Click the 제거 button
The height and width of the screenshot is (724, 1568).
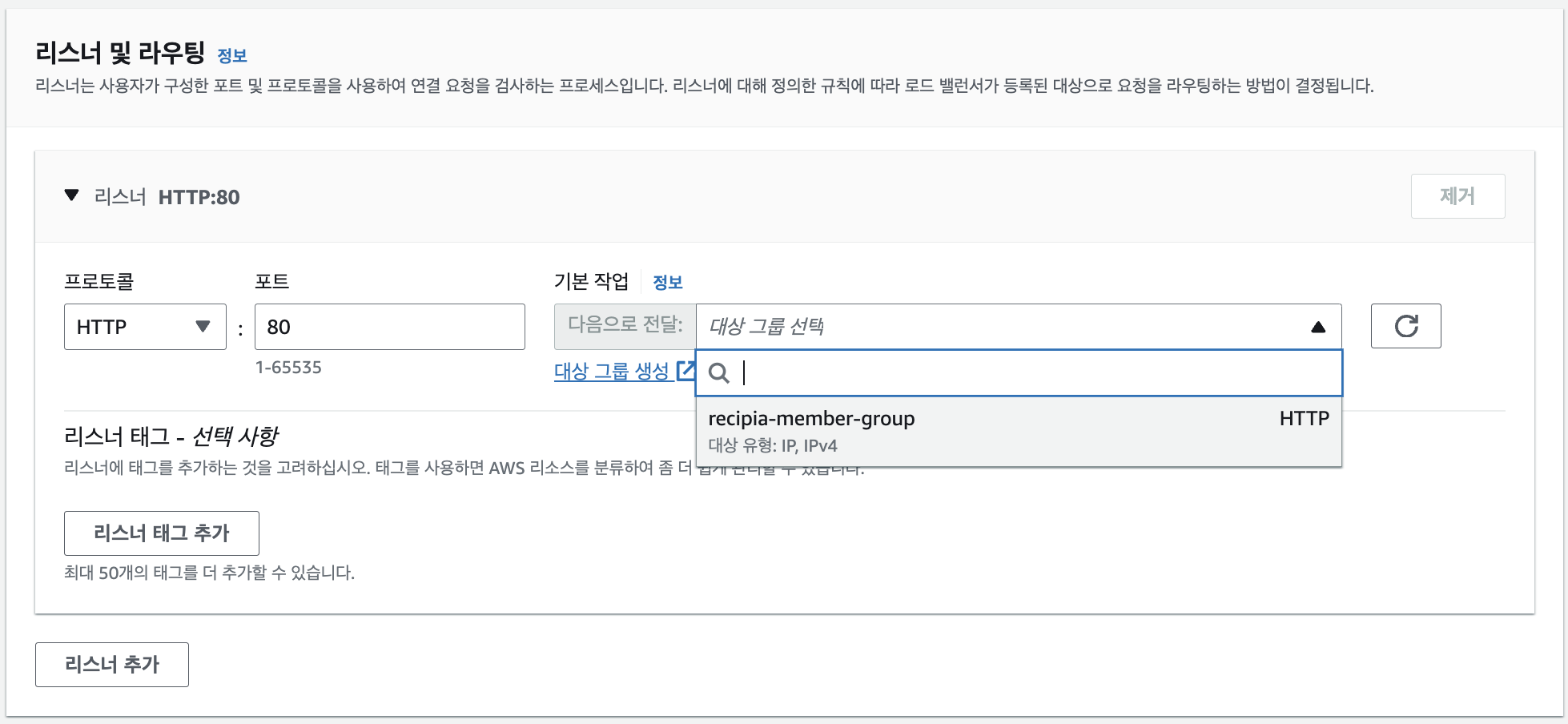click(1457, 196)
